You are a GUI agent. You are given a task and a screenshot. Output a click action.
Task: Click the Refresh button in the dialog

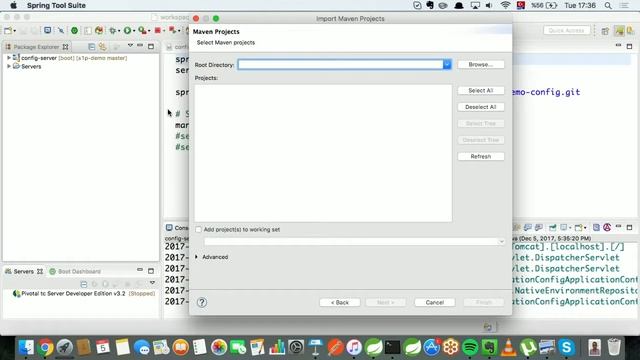[x=481, y=156]
